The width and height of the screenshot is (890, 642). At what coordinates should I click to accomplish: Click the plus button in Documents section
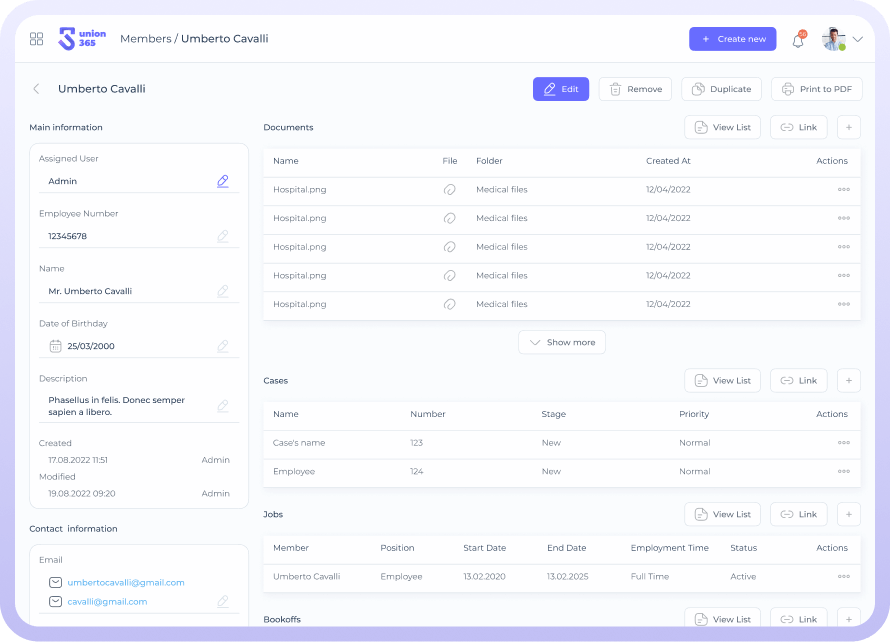(848, 127)
